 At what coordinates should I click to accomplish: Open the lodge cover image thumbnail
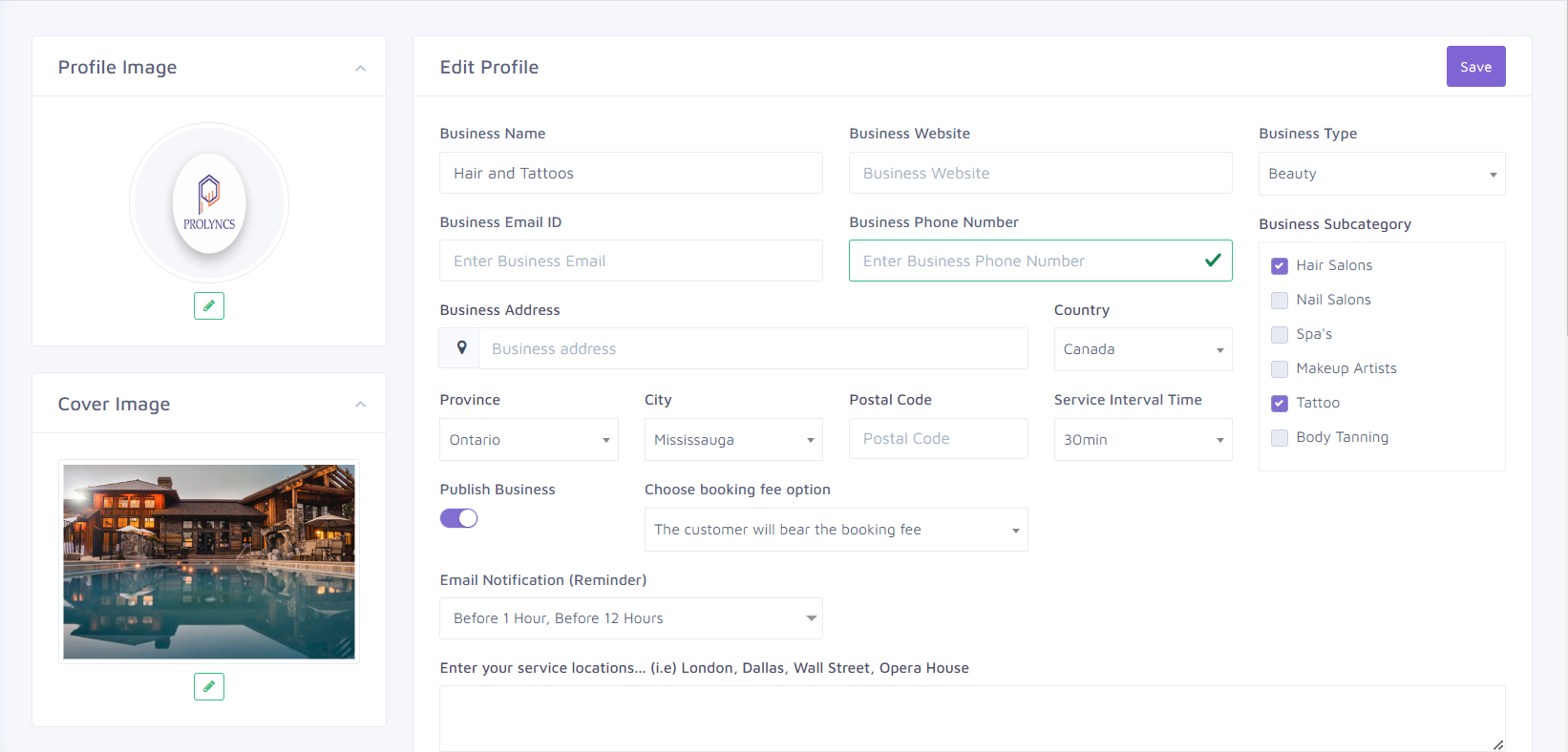click(209, 561)
